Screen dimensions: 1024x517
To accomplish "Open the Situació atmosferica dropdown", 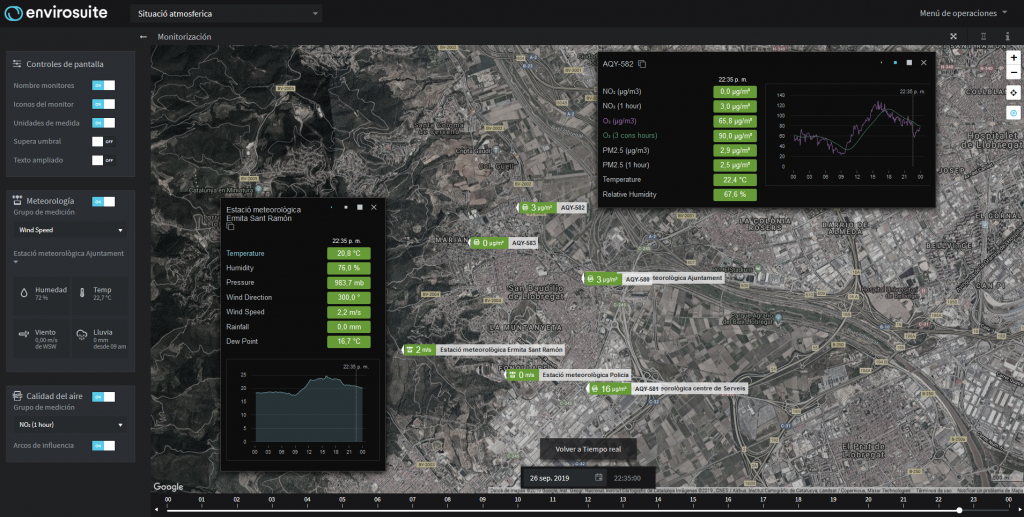I will pos(227,14).
